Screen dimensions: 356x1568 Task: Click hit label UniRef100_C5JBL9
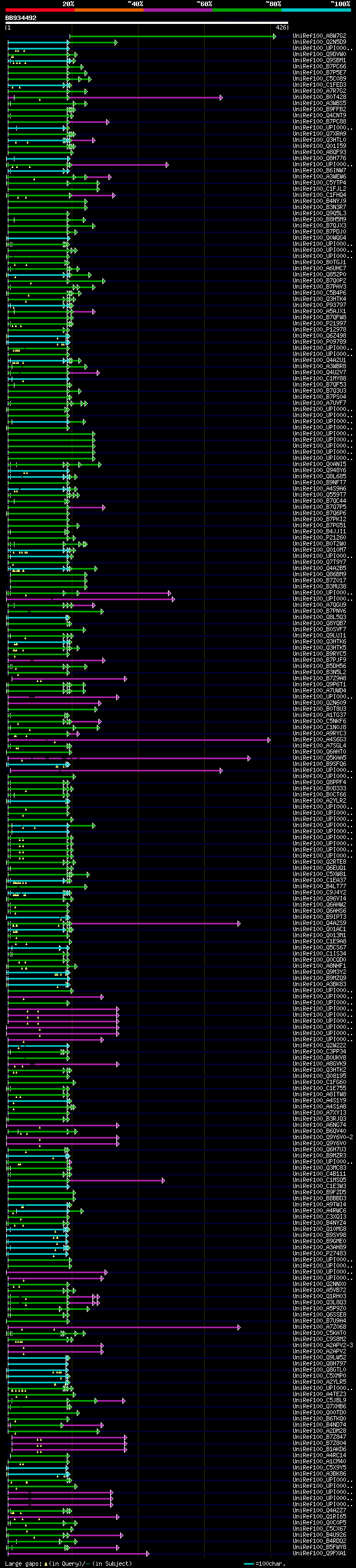(319, 1400)
